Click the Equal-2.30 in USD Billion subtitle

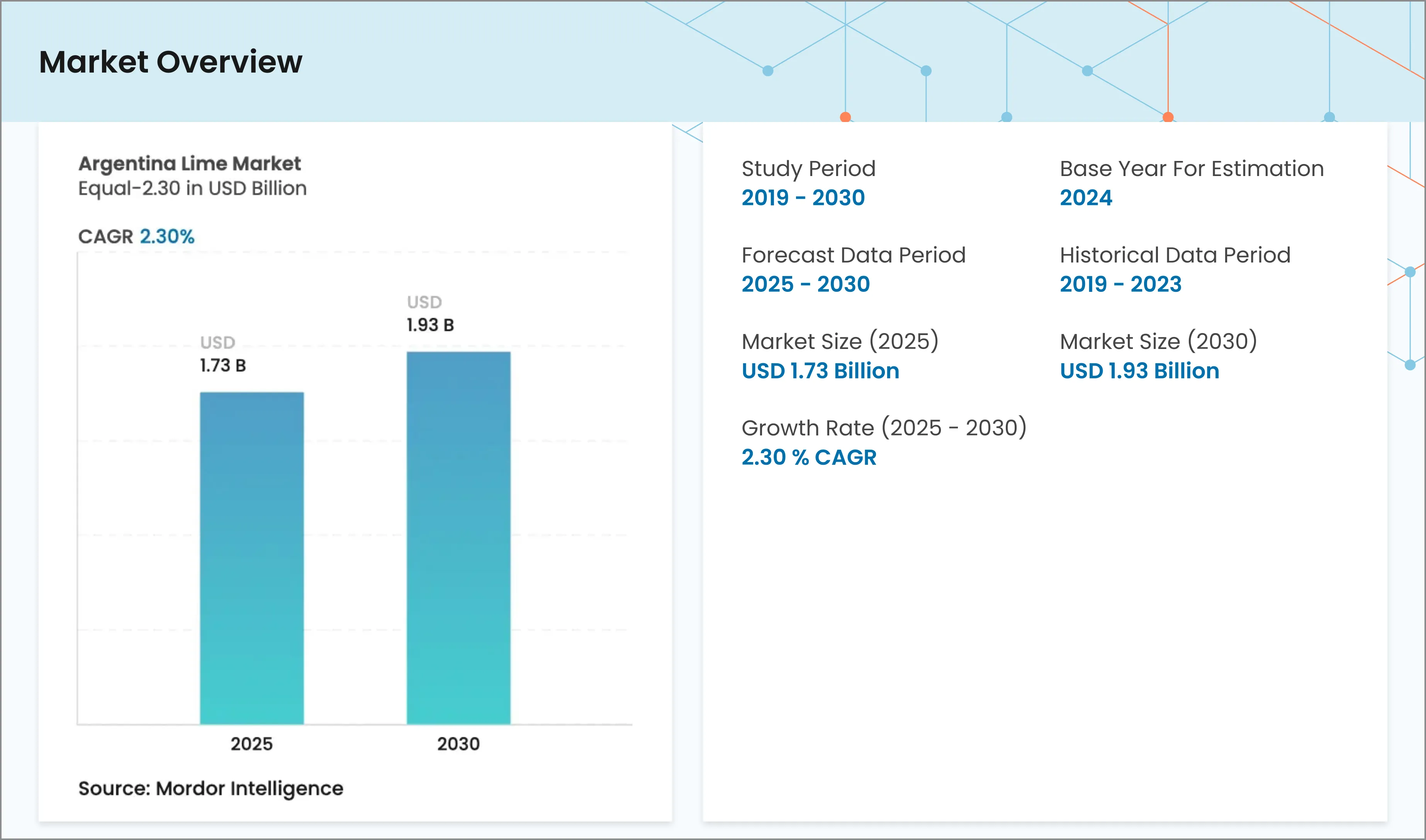click(x=192, y=188)
